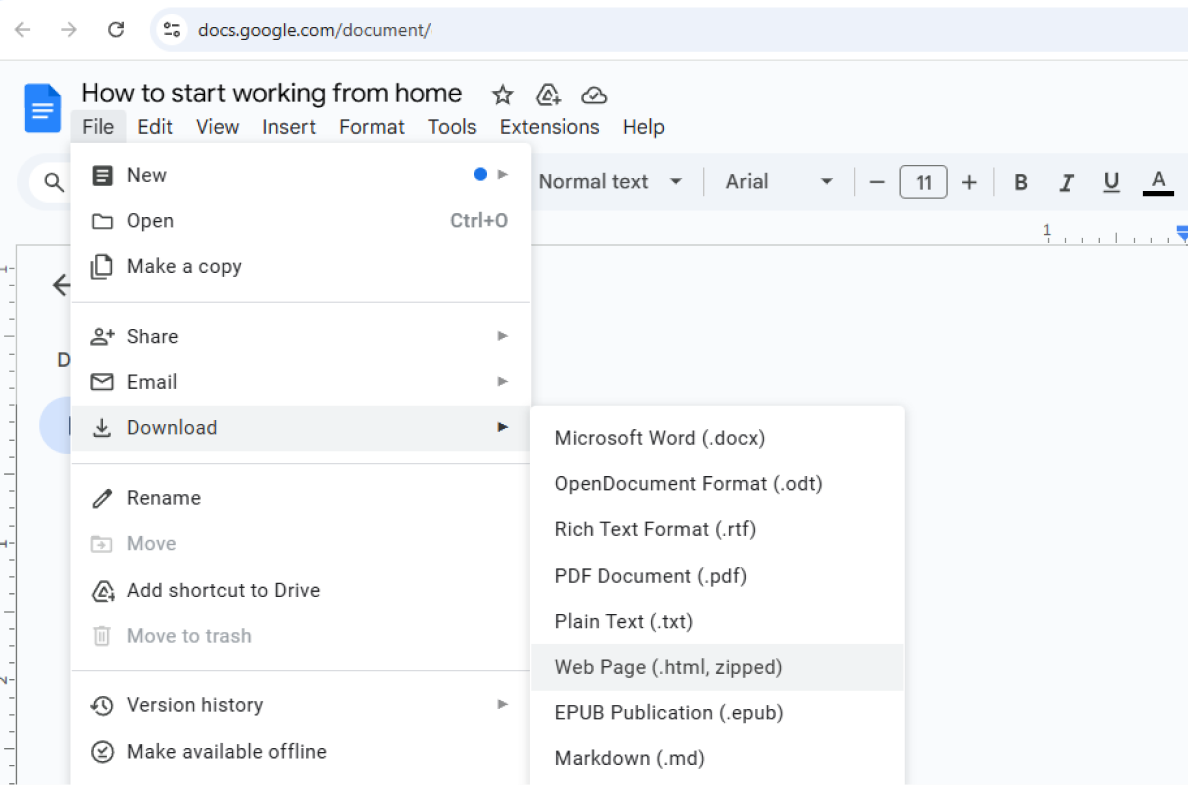Star the document
Screen dimensions: 1188x785
pyautogui.click(x=501, y=94)
